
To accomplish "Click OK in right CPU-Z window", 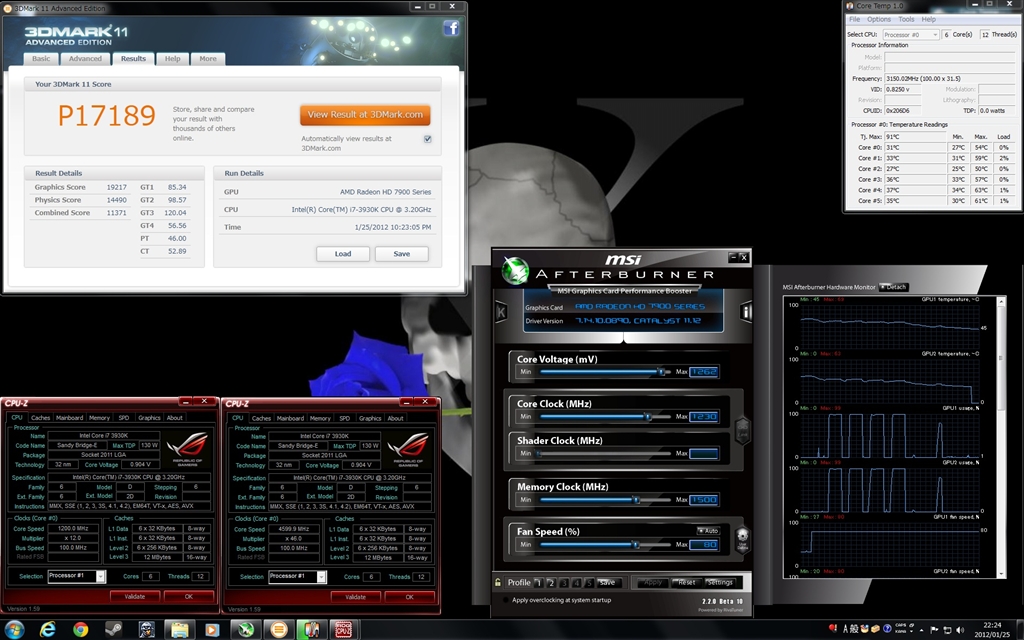I will [x=409, y=597].
